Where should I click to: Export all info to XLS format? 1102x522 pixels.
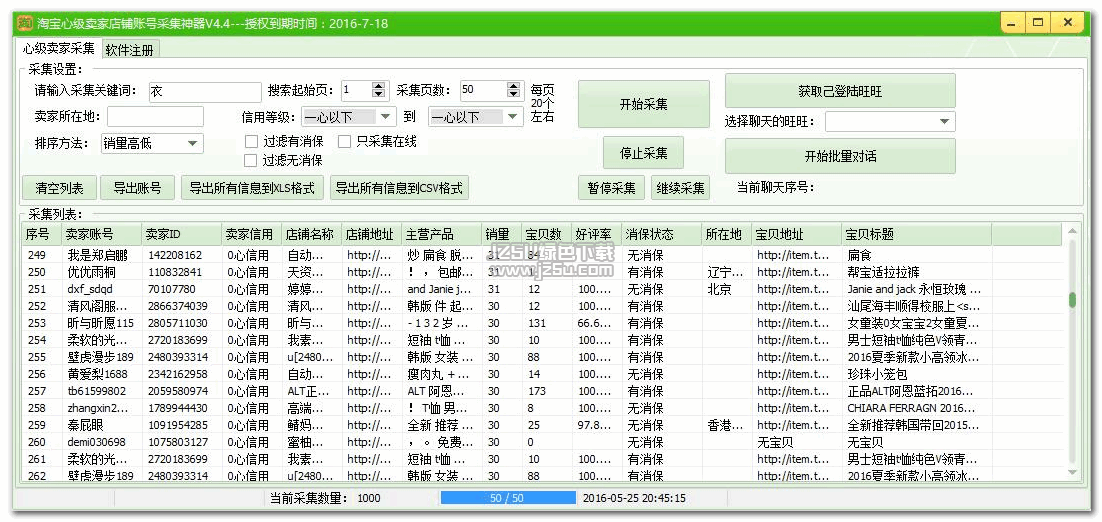(252, 188)
